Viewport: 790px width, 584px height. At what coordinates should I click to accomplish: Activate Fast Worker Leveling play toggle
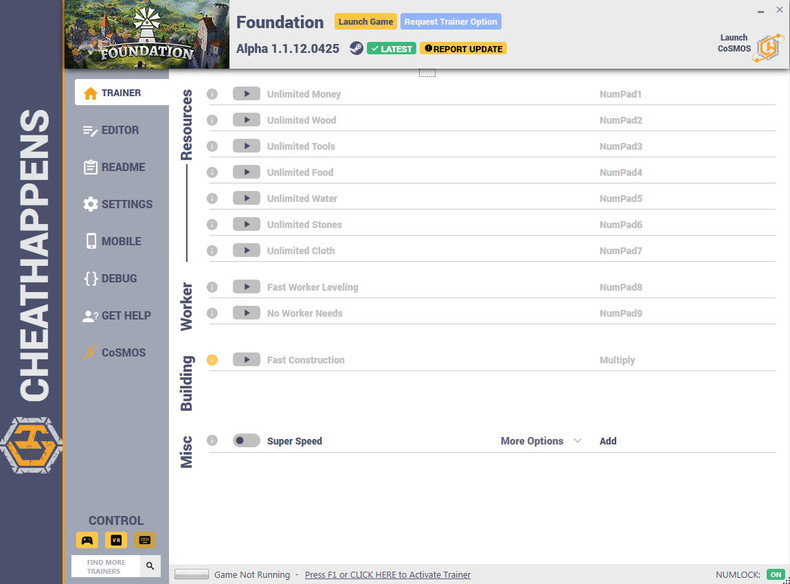tap(246, 287)
